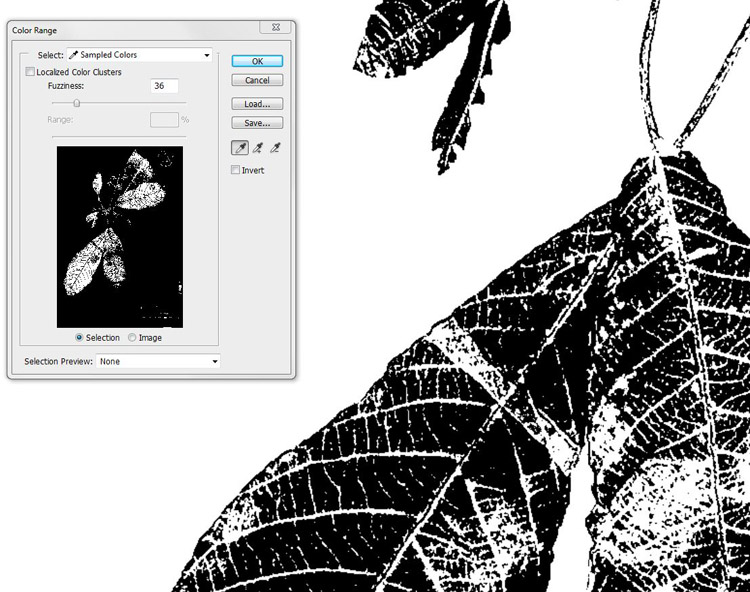Screen dimensions: 750x592
Task: Click the disabled Range percentage field
Action: coord(164,120)
